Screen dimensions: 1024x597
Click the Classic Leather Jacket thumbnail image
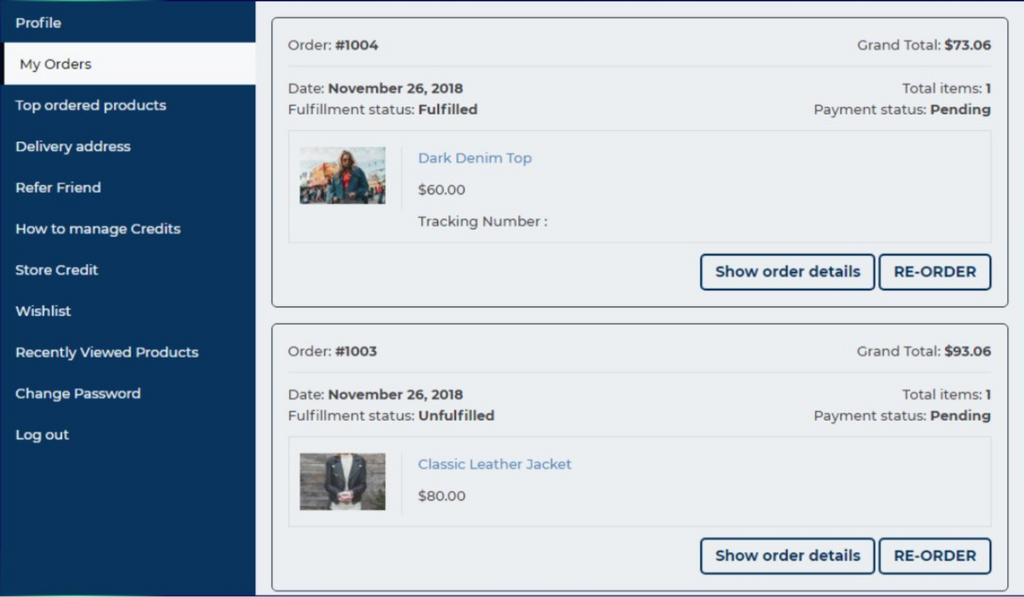[x=342, y=482]
